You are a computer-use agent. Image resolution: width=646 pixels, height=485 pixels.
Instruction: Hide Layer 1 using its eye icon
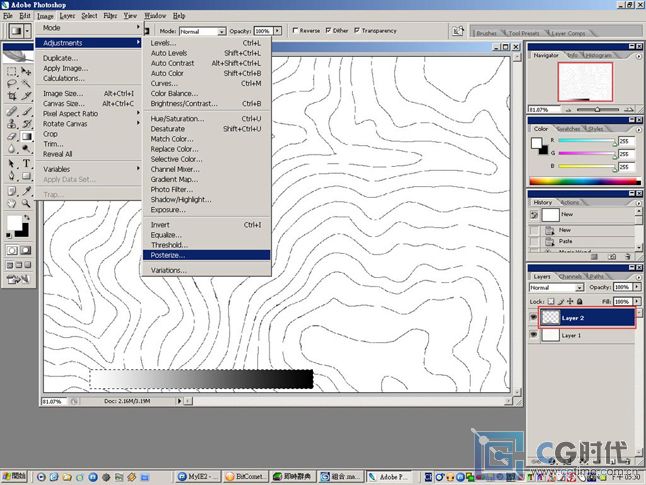(x=533, y=335)
